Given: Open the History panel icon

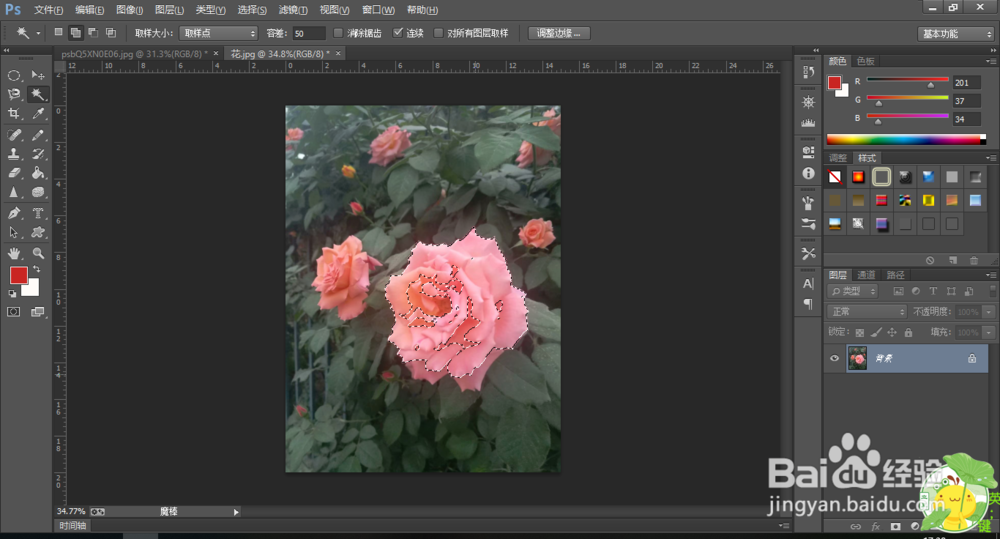Looking at the screenshot, I should [808, 72].
